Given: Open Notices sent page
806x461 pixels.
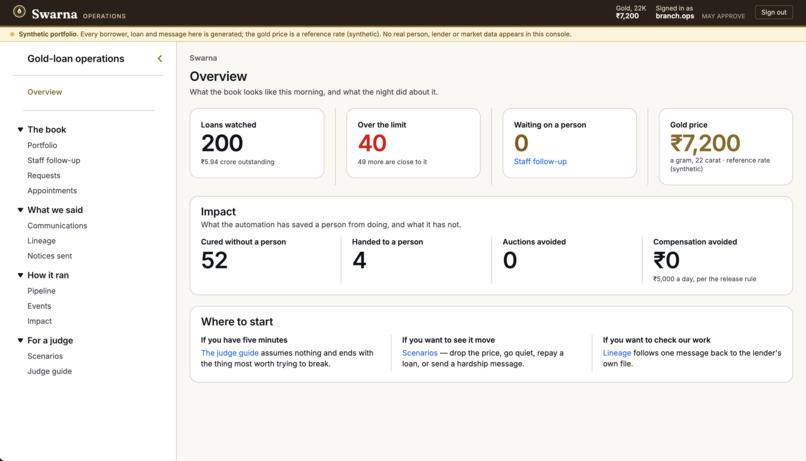Looking at the screenshot, I should (x=50, y=256).
